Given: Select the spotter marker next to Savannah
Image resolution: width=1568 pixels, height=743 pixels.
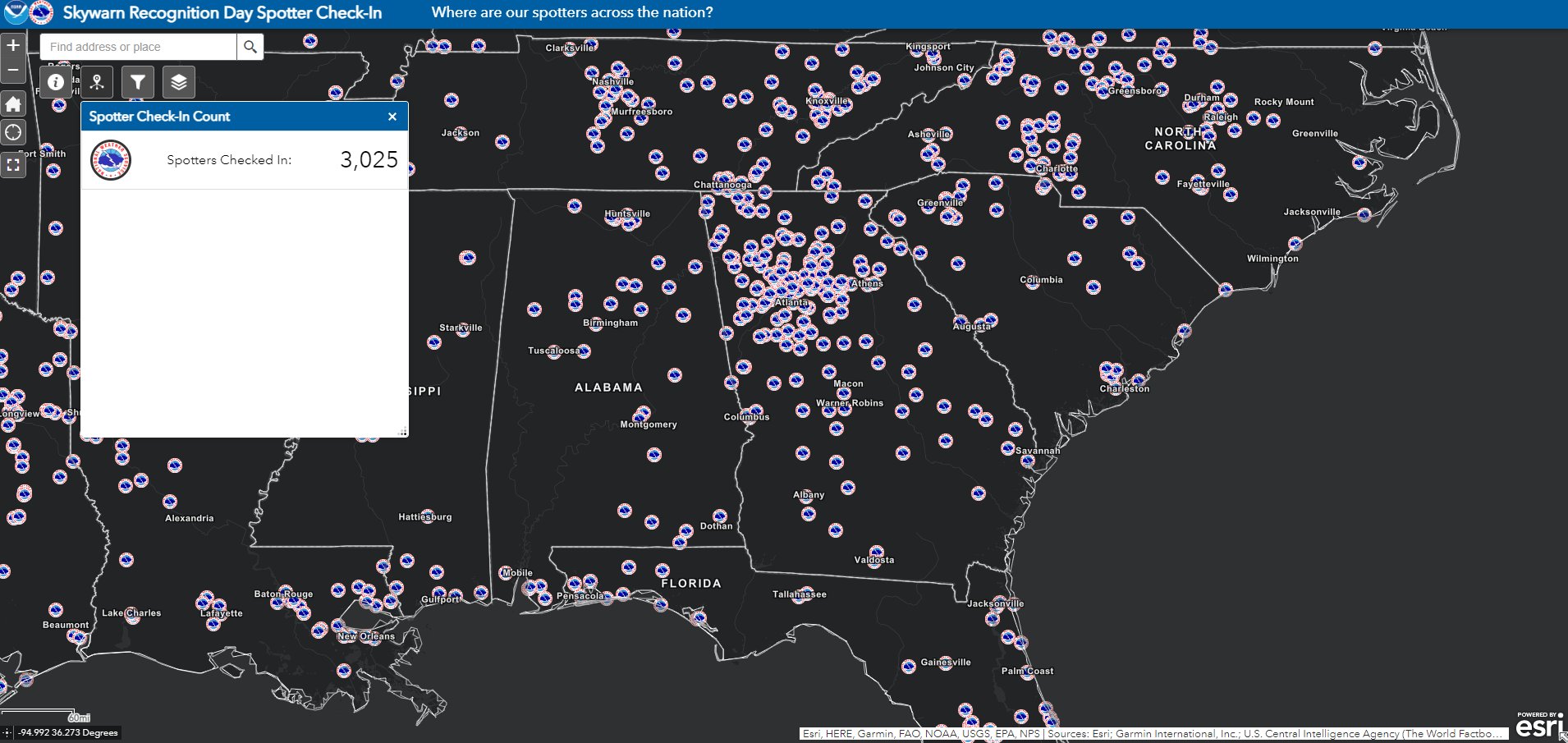Looking at the screenshot, I should 1008,448.
